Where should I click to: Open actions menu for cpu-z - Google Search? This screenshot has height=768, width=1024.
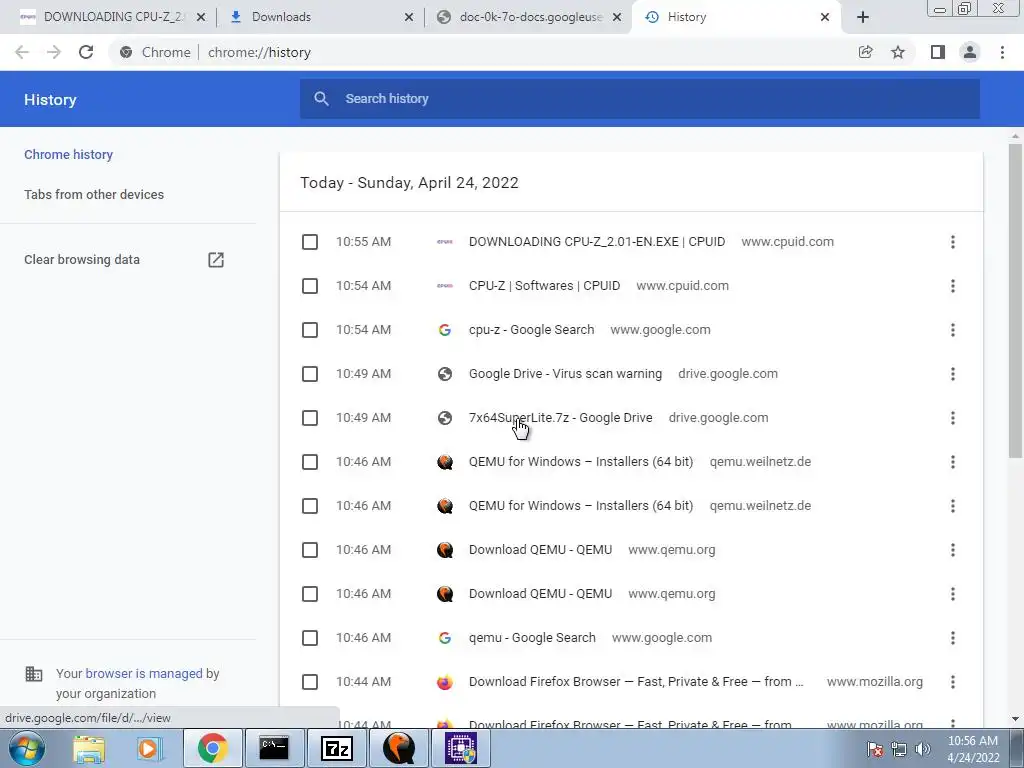pyautogui.click(x=953, y=330)
